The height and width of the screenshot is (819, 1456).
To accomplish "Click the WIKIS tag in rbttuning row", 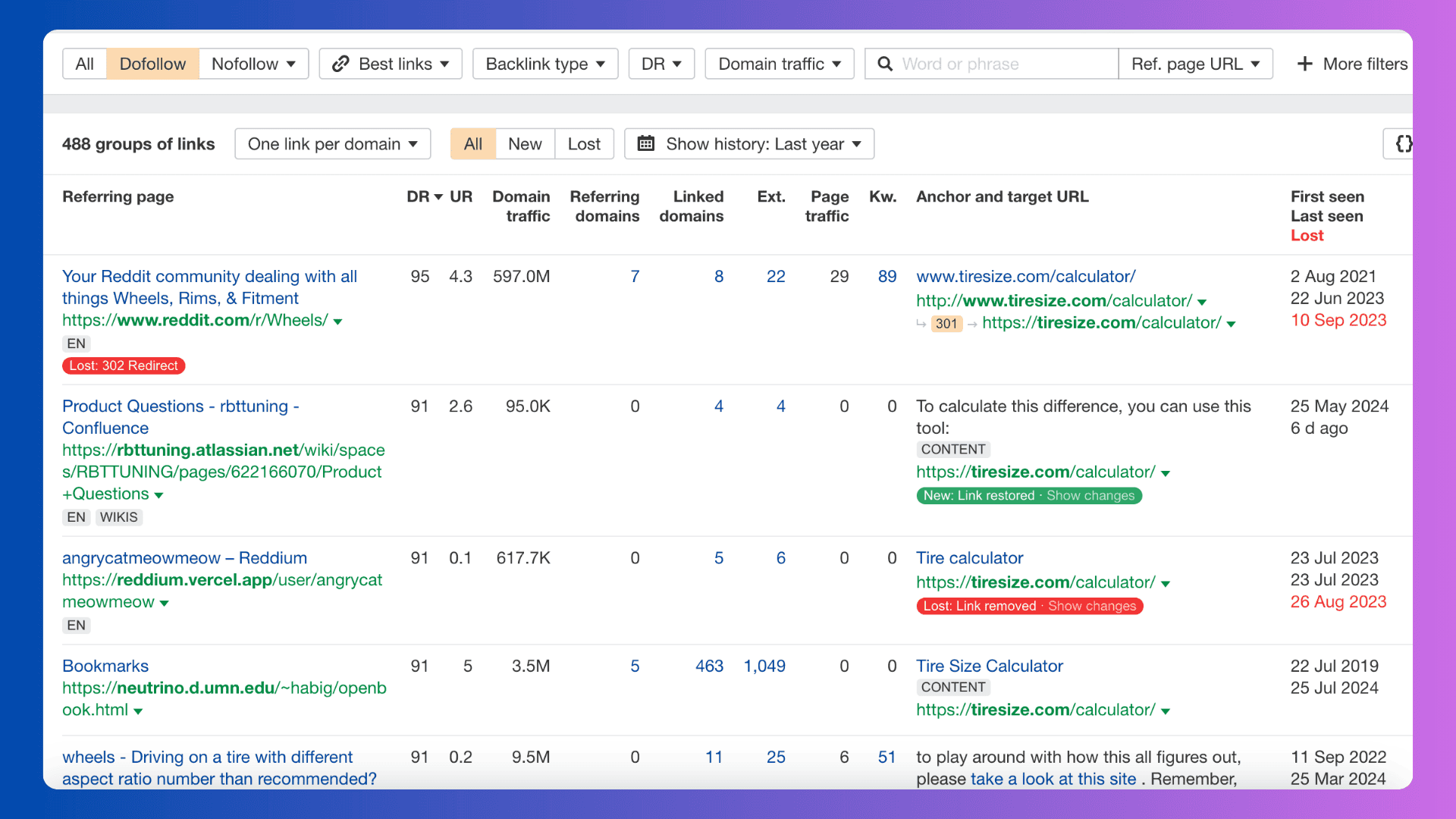I will 119,517.
